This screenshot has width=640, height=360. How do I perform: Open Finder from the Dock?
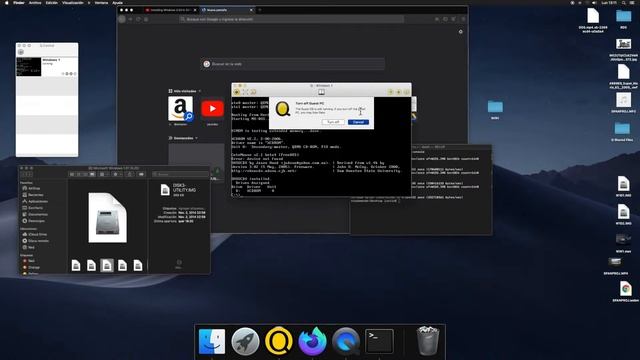pyautogui.click(x=211, y=341)
